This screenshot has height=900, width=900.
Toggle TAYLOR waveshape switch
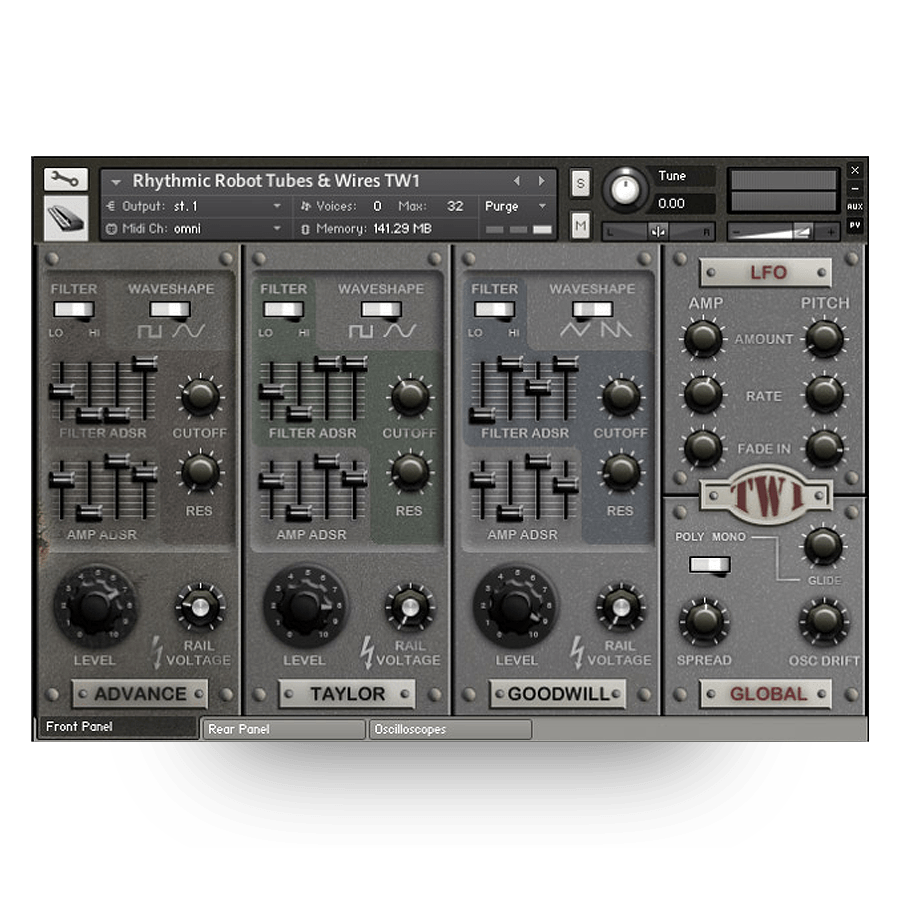point(381,310)
